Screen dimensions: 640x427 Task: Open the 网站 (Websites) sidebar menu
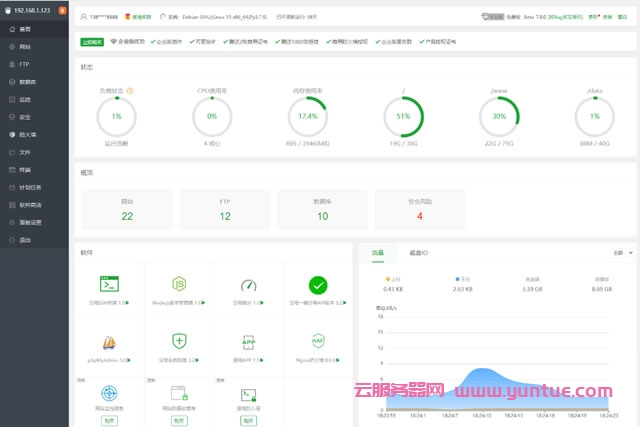(24, 47)
